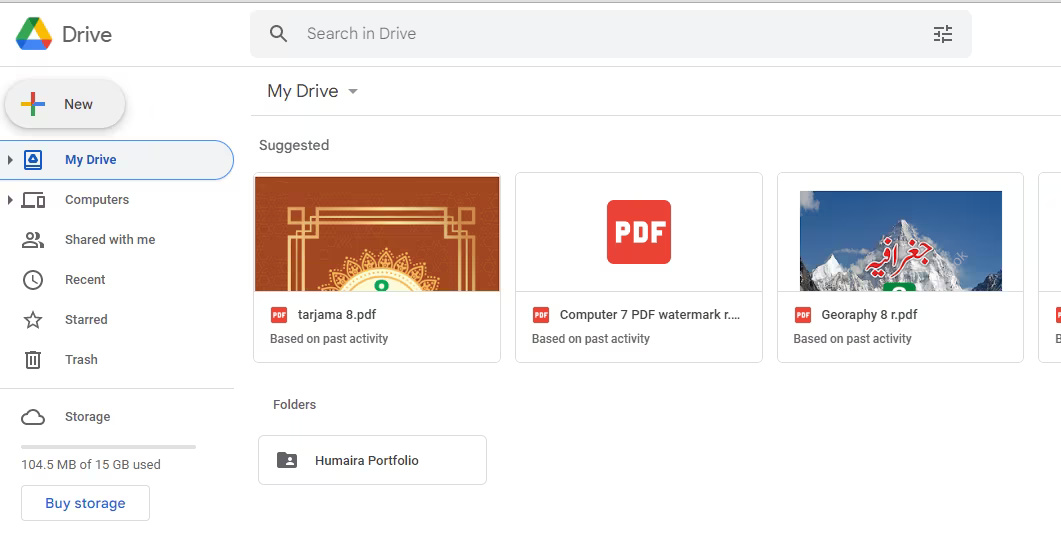
Task: Click the My Drive sidebar icon
Action: tap(33, 160)
